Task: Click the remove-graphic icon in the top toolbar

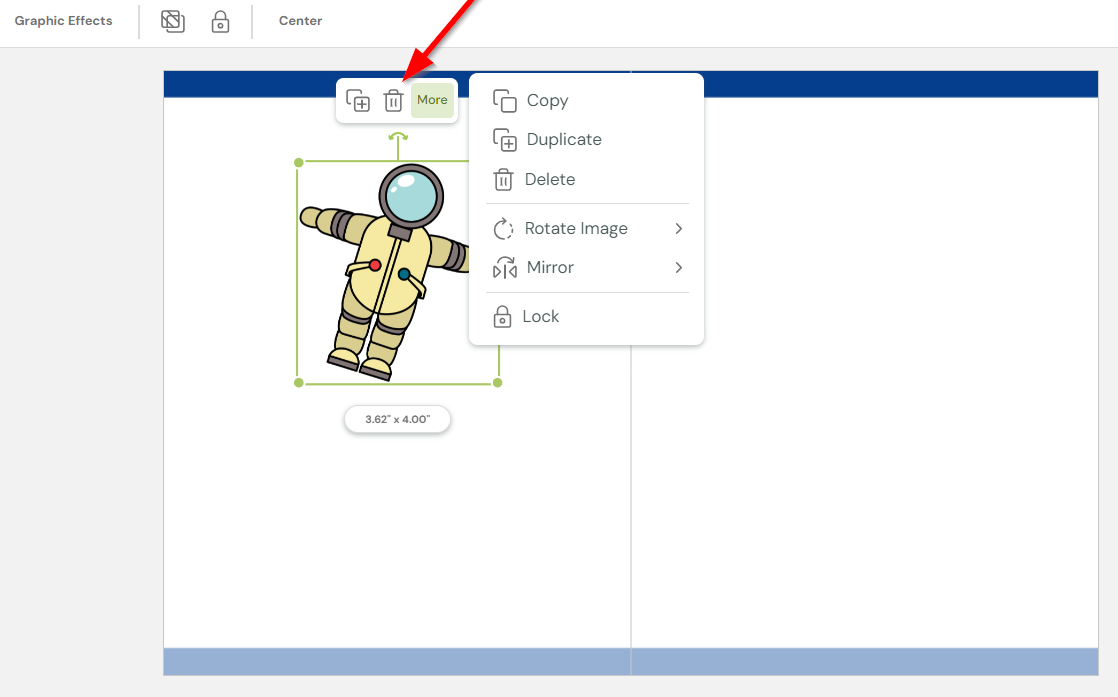Action: [x=172, y=20]
